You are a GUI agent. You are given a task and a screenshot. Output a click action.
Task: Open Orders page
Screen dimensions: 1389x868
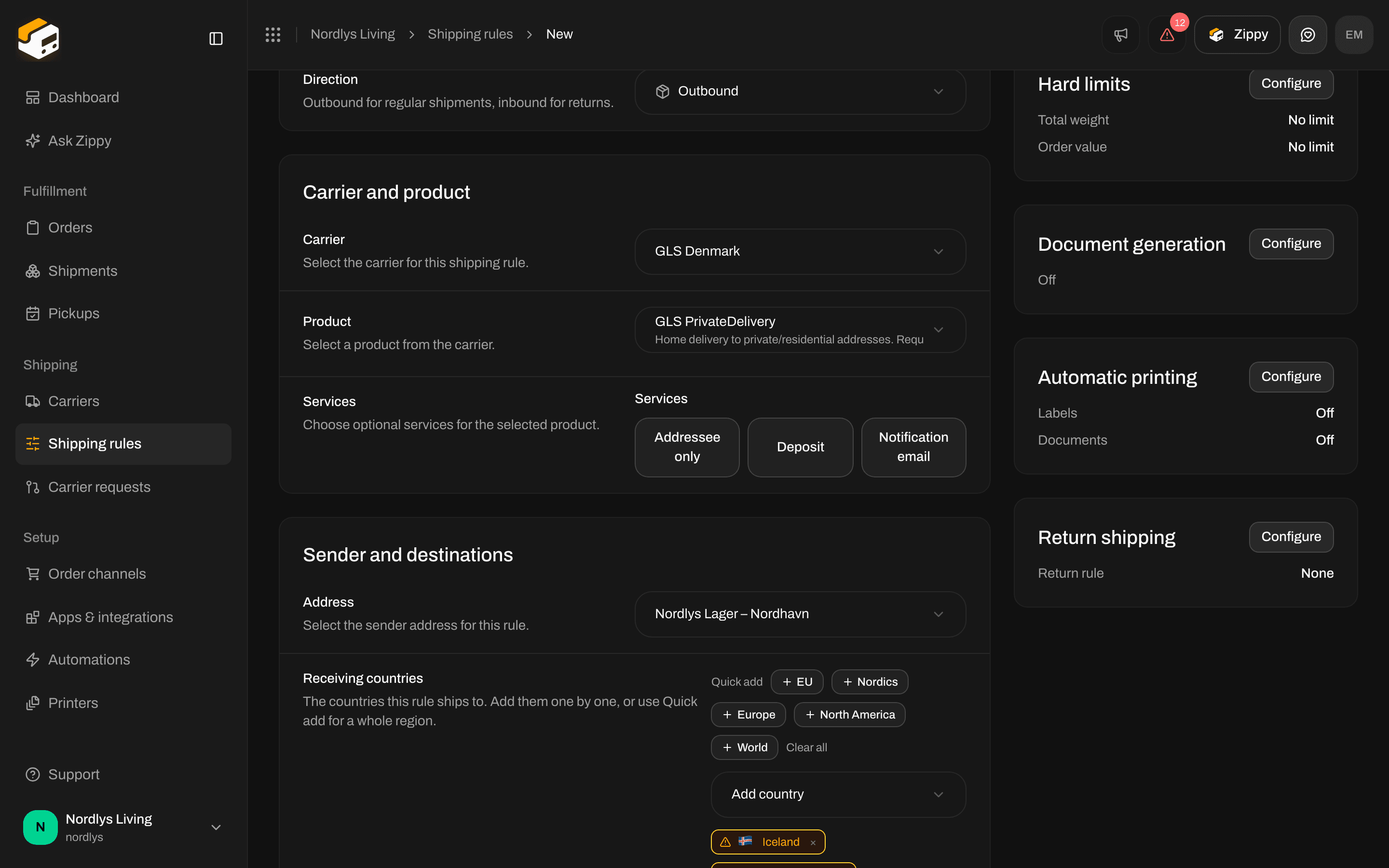pyautogui.click(x=123, y=228)
